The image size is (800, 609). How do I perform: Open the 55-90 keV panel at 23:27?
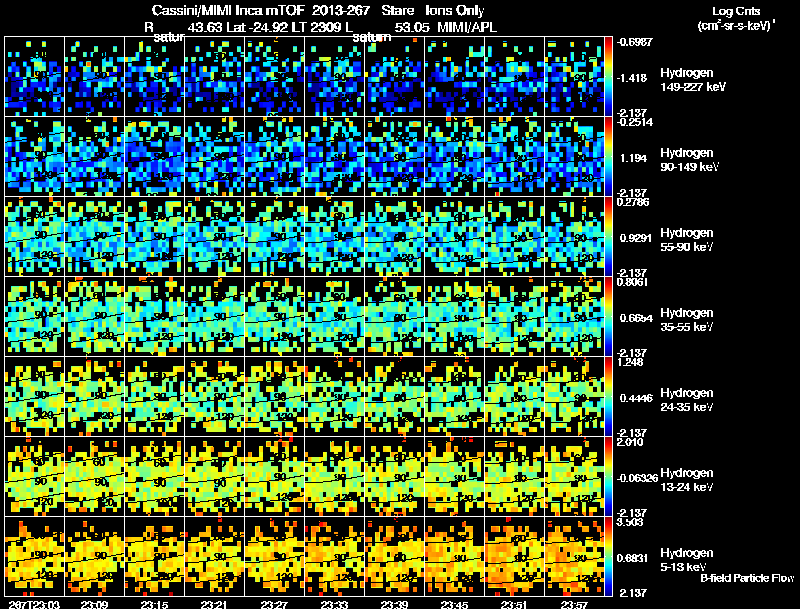click(x=274, y=236)
